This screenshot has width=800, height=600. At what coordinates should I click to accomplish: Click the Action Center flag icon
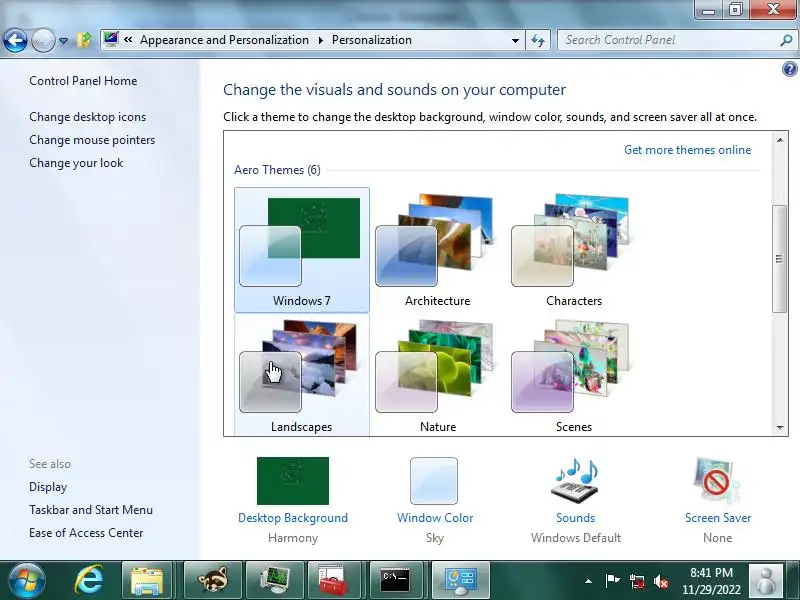612,581
